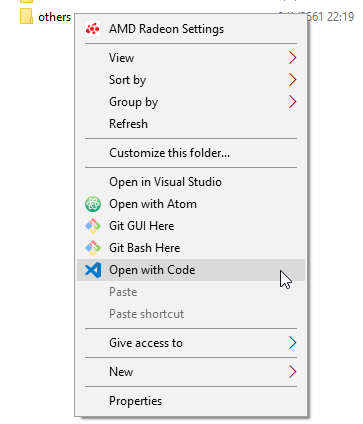Click the blue VS Code icon

(x=93, y=270)
